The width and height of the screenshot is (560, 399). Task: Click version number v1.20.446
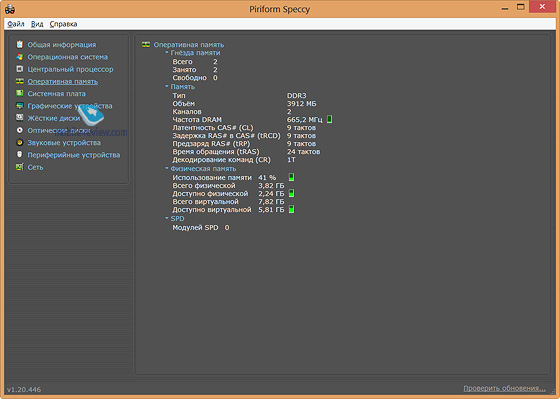pyautogui.click(x=24, y=389)
